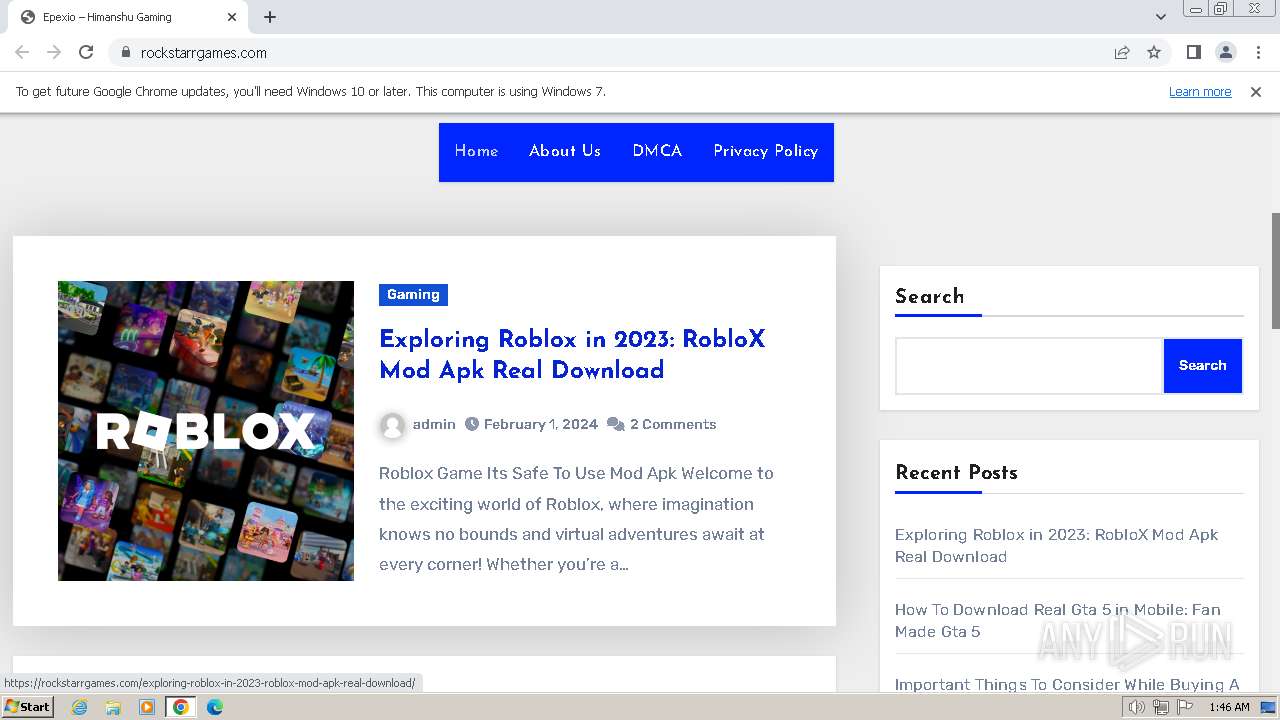1280x720 pixels.
Task: Click inside the sidebar search field
Action: coord(1029,366)
